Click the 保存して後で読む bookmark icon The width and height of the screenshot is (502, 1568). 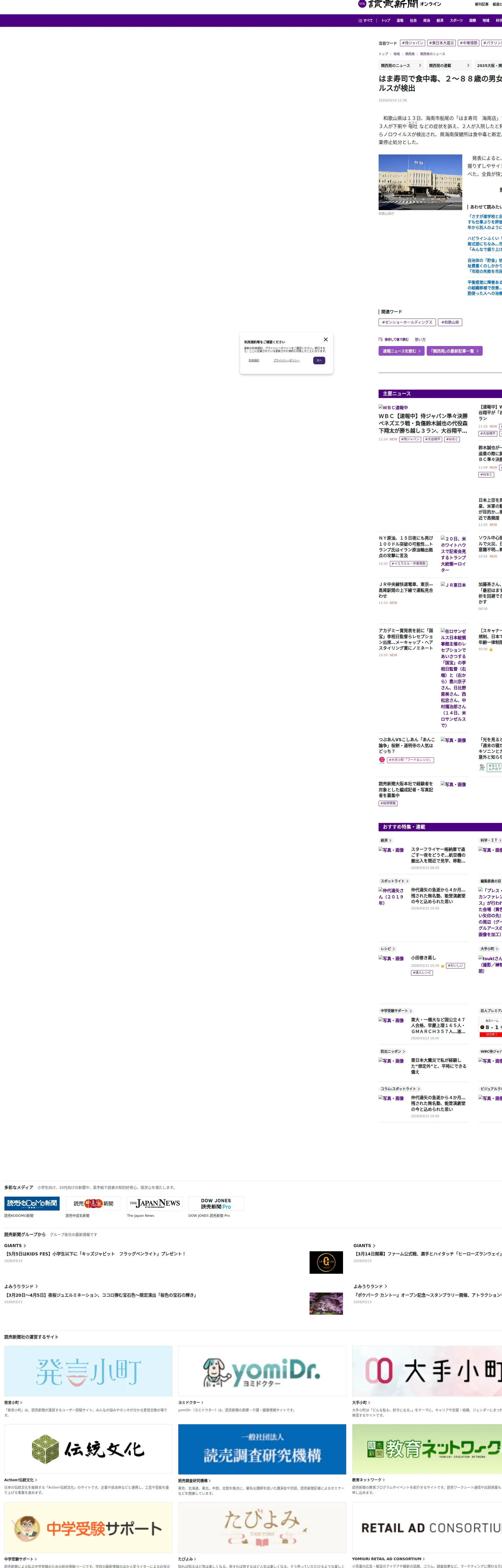[380, 340]
